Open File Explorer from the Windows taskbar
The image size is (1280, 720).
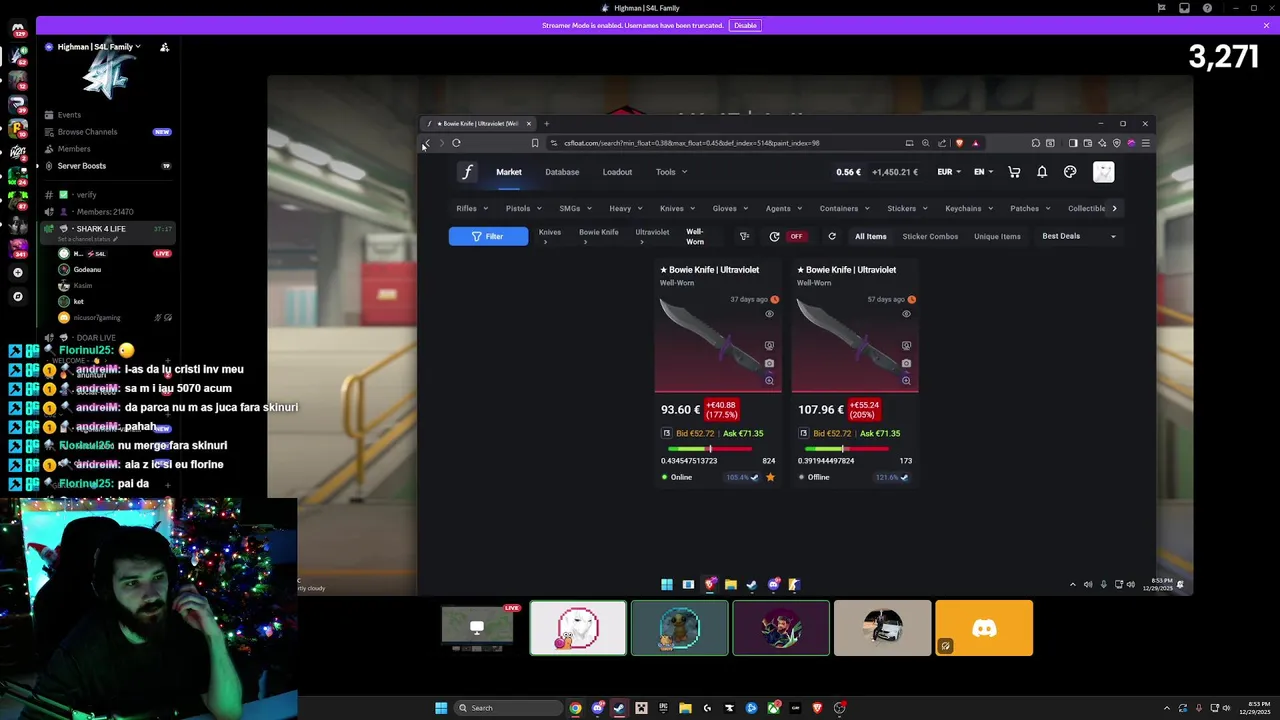coord(685,708)
